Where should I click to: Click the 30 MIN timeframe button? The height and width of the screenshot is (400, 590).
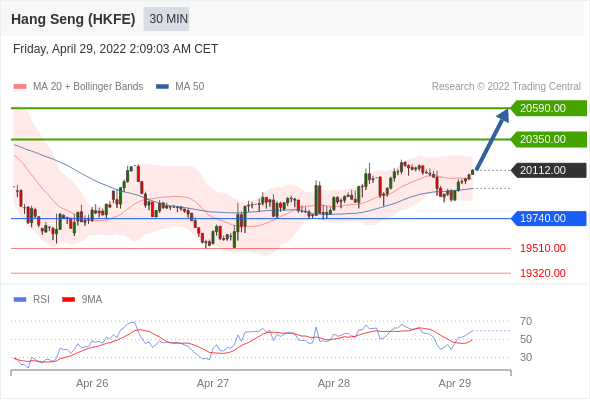point(166,19)
